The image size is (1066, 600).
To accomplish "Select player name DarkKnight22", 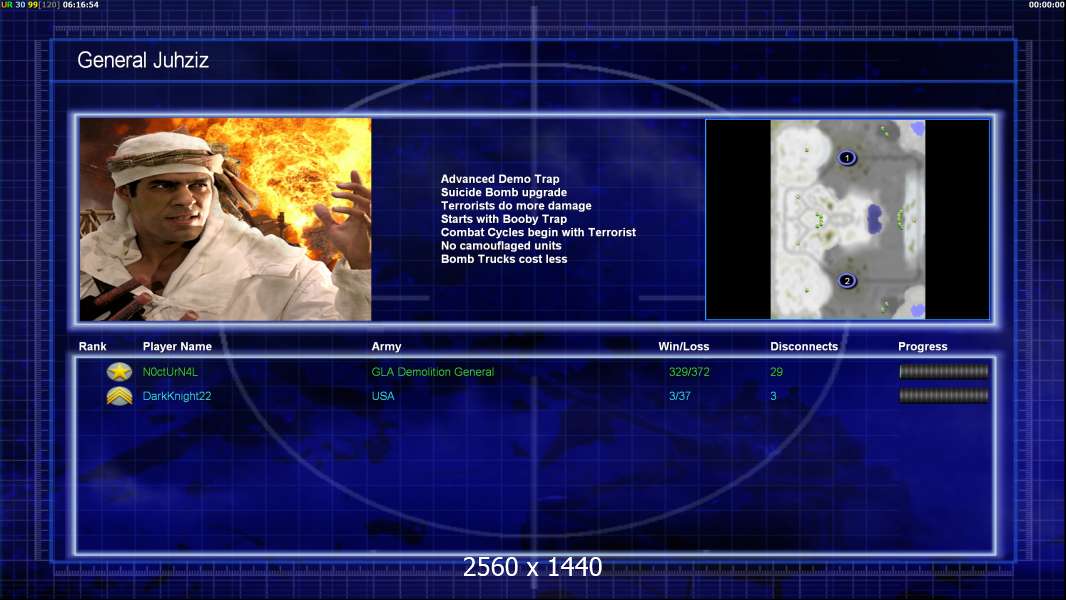I will tap(177, 396).
